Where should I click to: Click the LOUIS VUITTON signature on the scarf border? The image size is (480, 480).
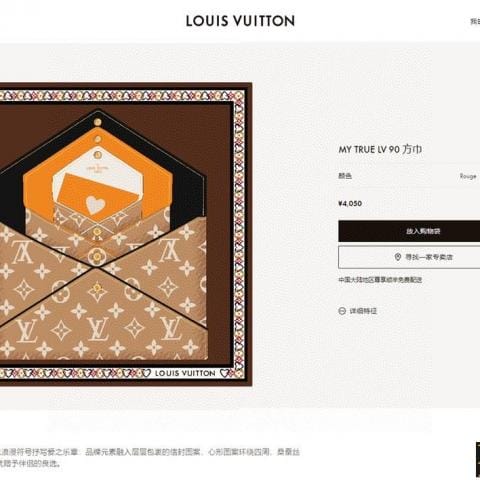(x=185, y=373)
